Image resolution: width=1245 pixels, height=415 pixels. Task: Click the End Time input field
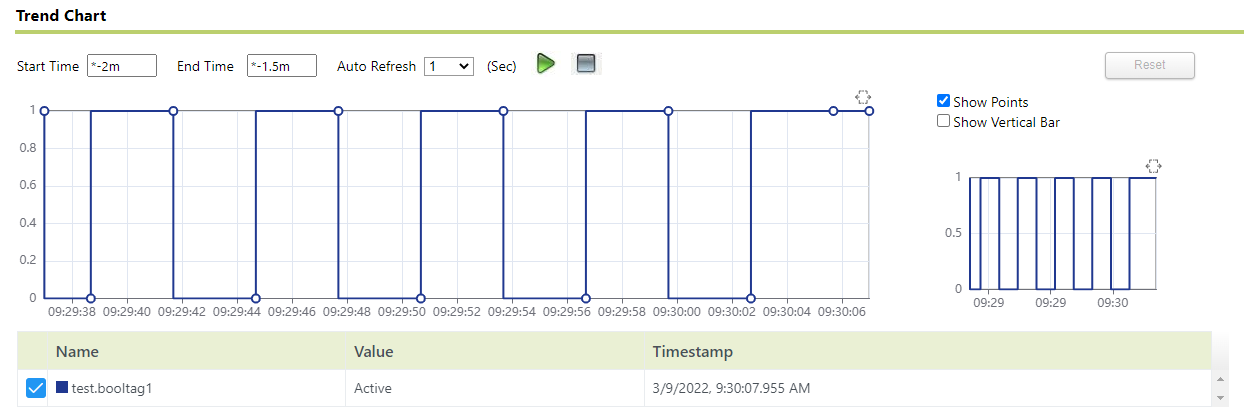click(282, 65)
